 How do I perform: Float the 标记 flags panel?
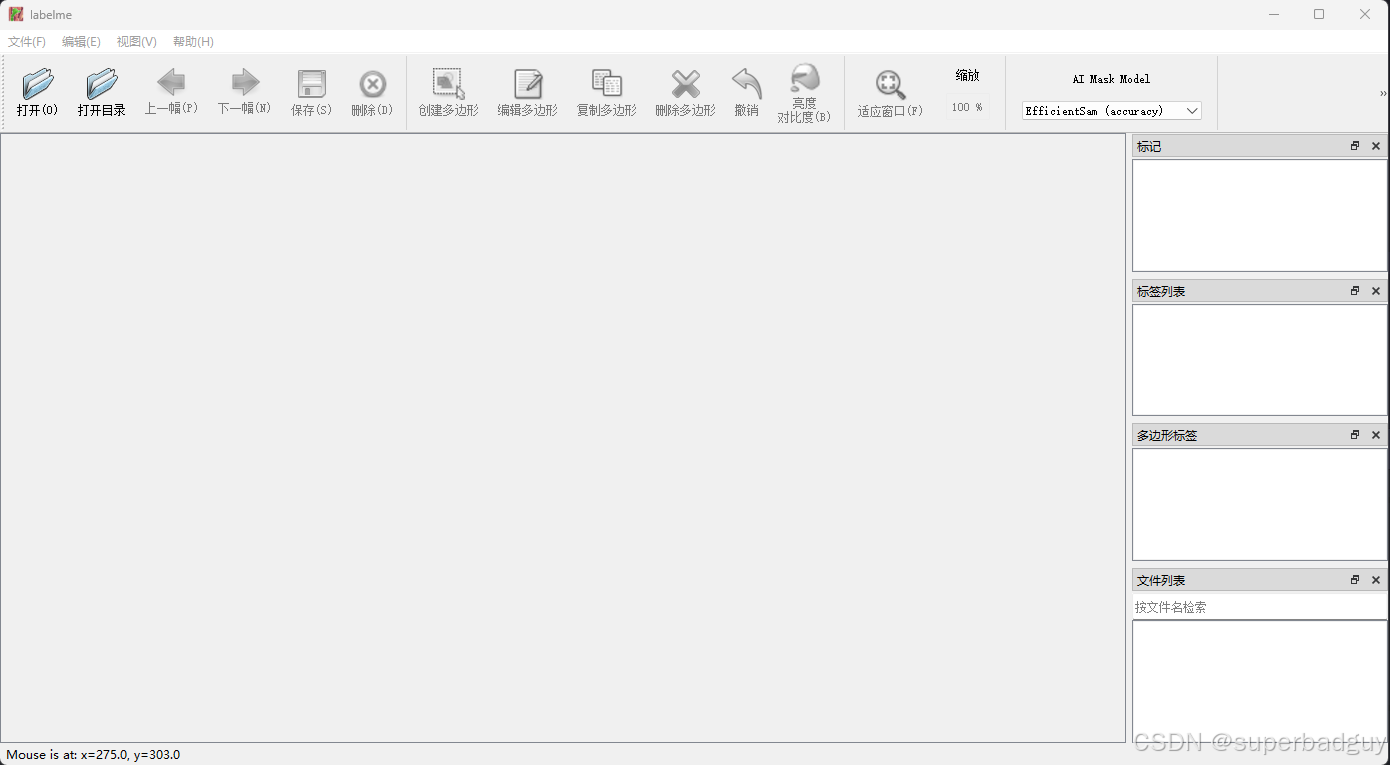click(x=1355, y=146)
